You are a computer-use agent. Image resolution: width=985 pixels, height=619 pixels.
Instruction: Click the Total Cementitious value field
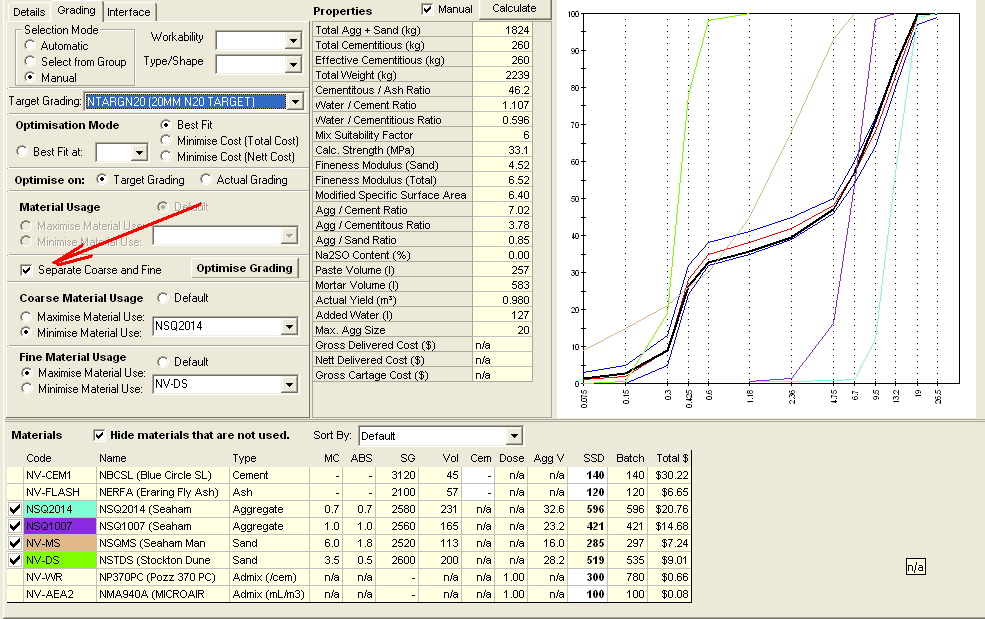pyautogui.click(x=504, y=45)
